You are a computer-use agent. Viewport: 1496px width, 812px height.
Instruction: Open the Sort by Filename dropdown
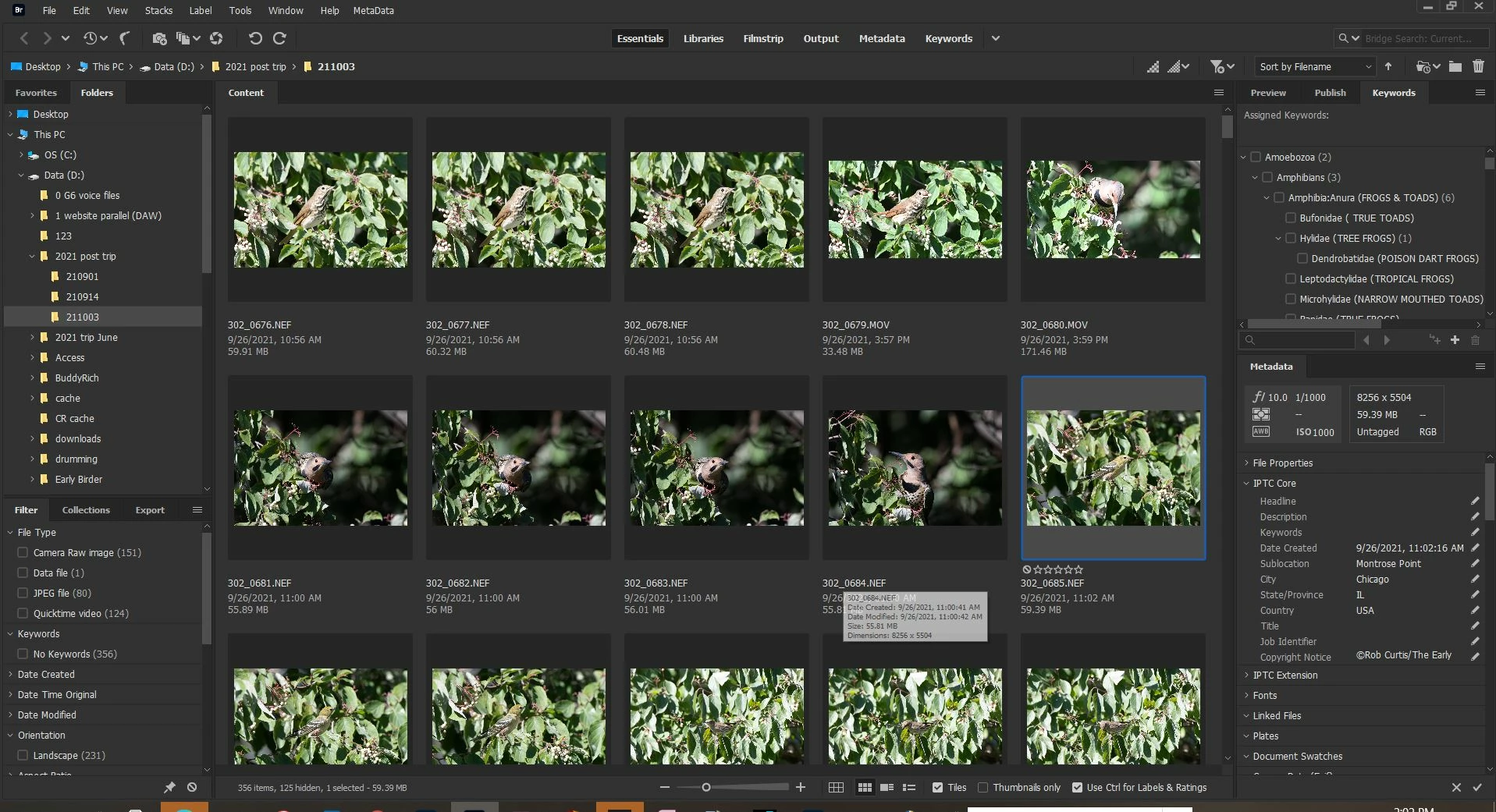click(1315, 67)
